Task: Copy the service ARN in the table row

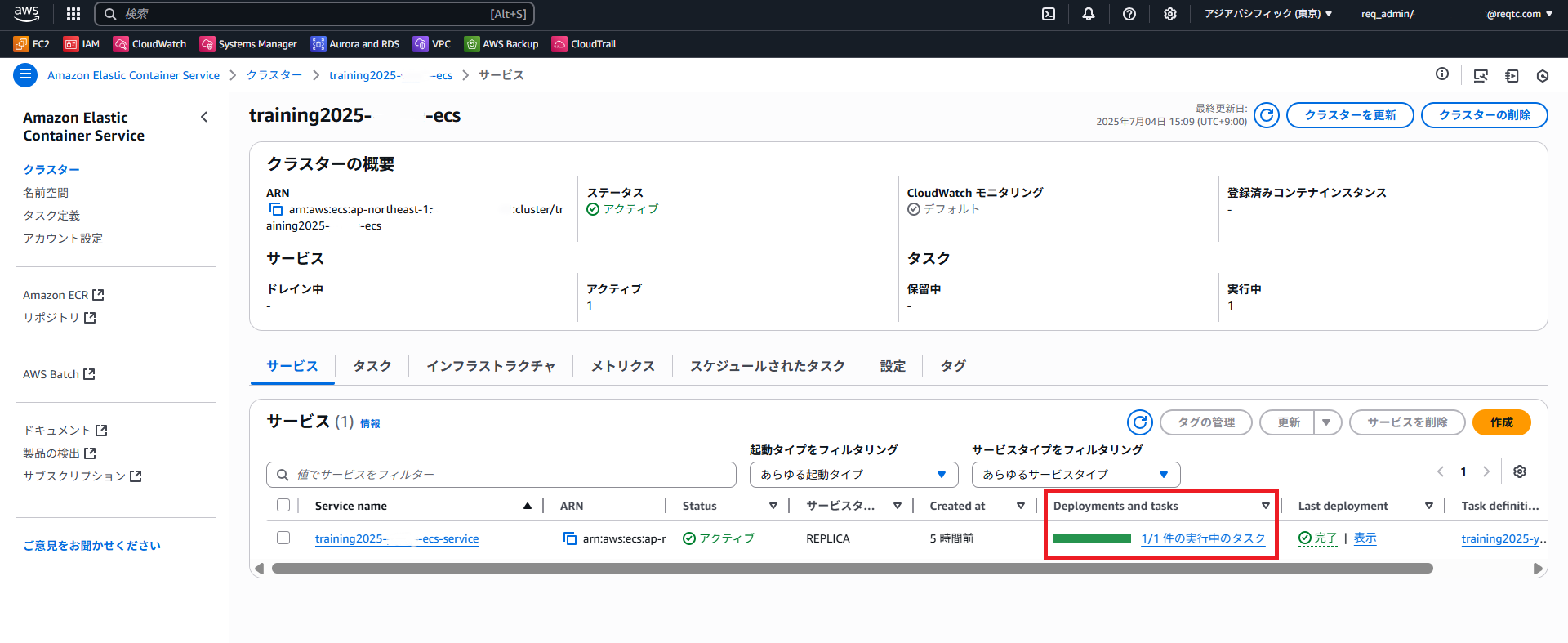Action: [x=570, y=538]
